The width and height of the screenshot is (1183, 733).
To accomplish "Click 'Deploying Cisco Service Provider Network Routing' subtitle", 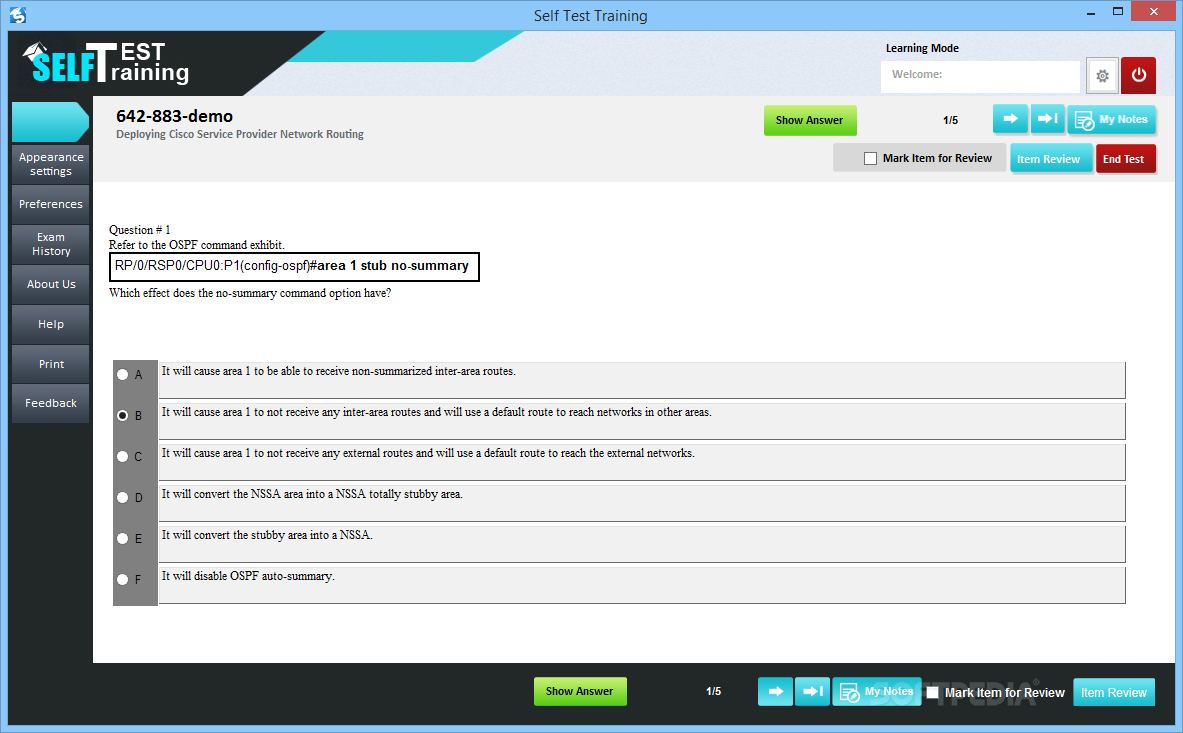I will [240, 134].
